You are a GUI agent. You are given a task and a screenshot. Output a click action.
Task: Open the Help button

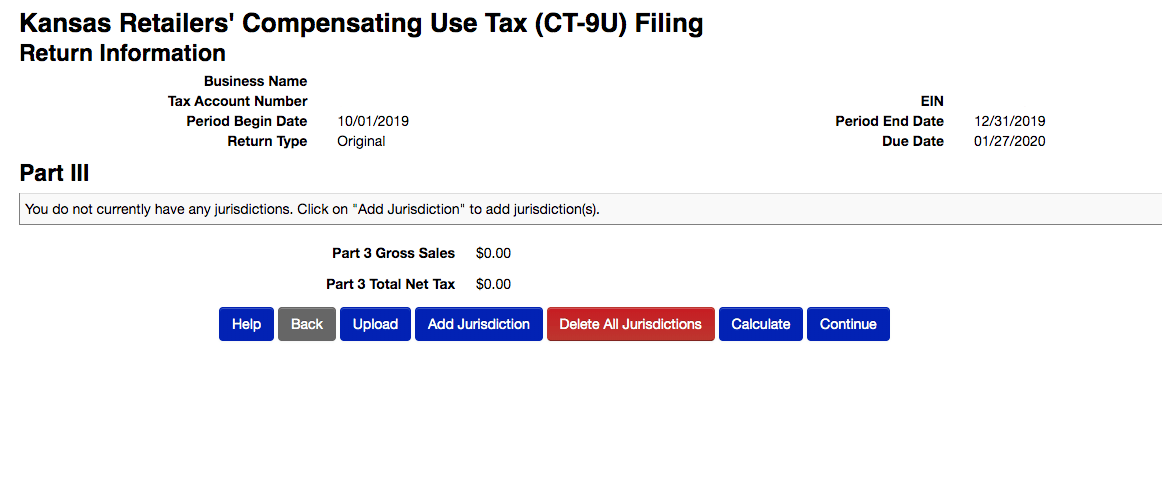pyautogui.click(x=246, y=324)
